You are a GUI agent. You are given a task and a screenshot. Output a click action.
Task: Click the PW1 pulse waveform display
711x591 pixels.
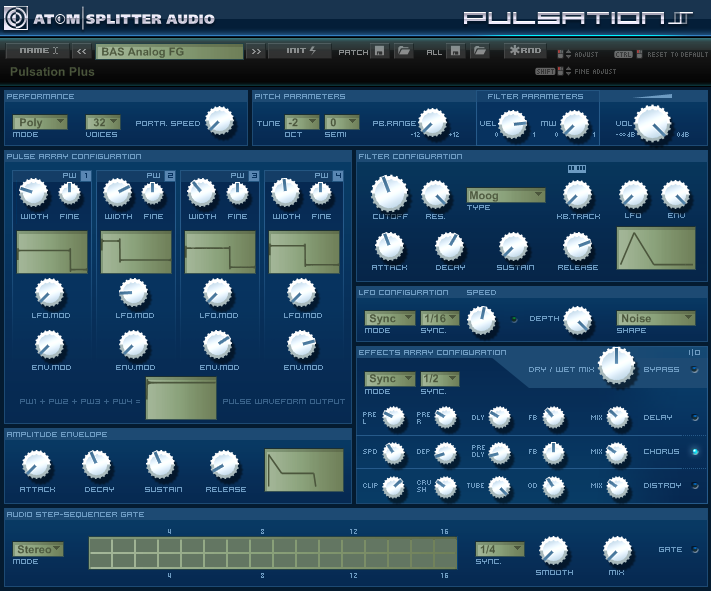52,252
